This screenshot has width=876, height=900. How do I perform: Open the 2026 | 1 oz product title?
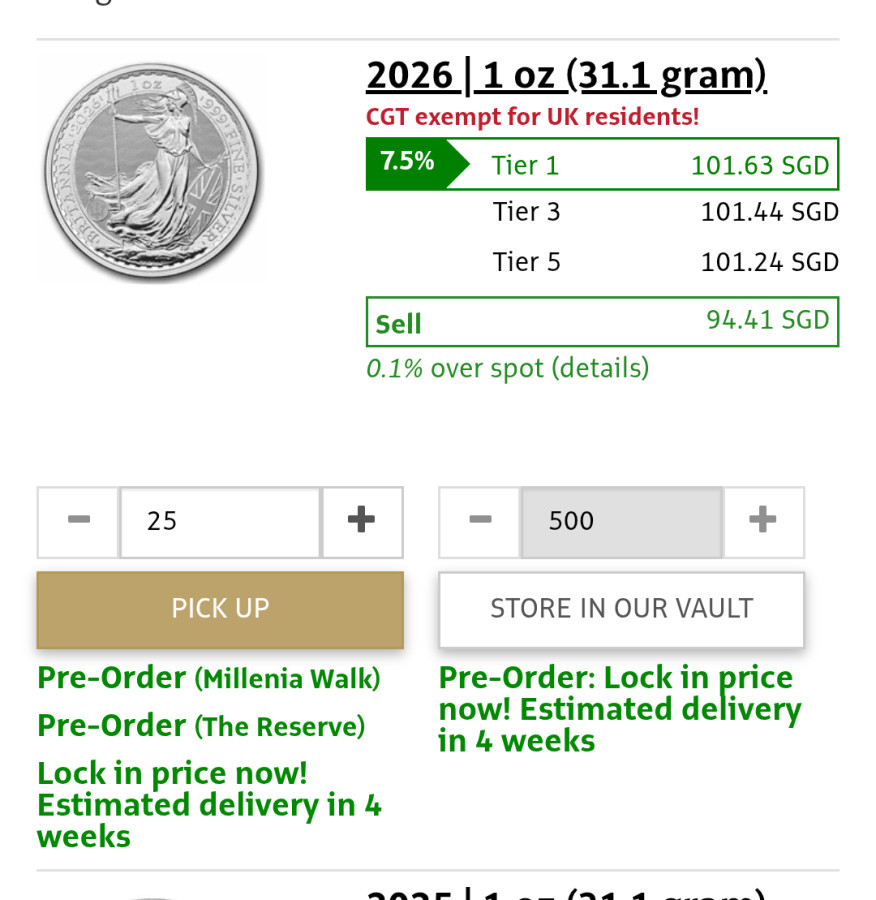pos(566,76)
